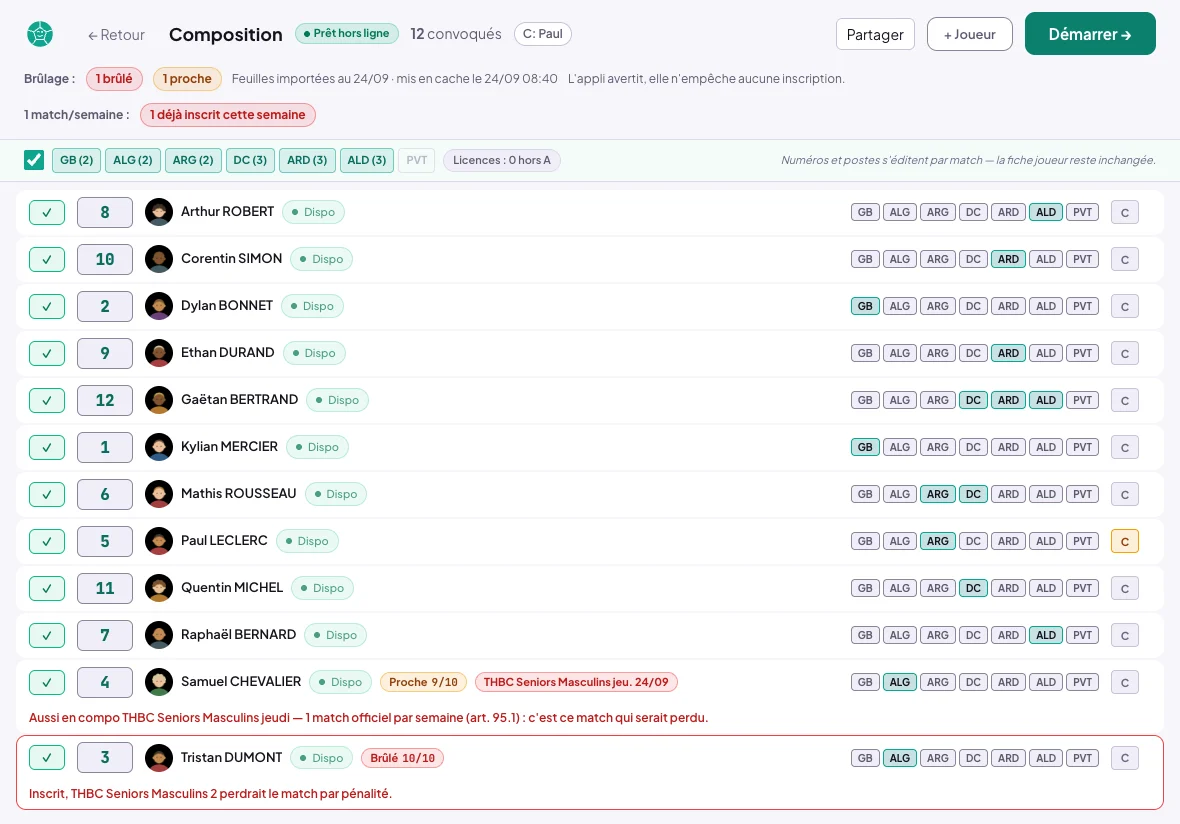Filter by DC (3) position chip
1180x824 pixels.
coord(250,160)
